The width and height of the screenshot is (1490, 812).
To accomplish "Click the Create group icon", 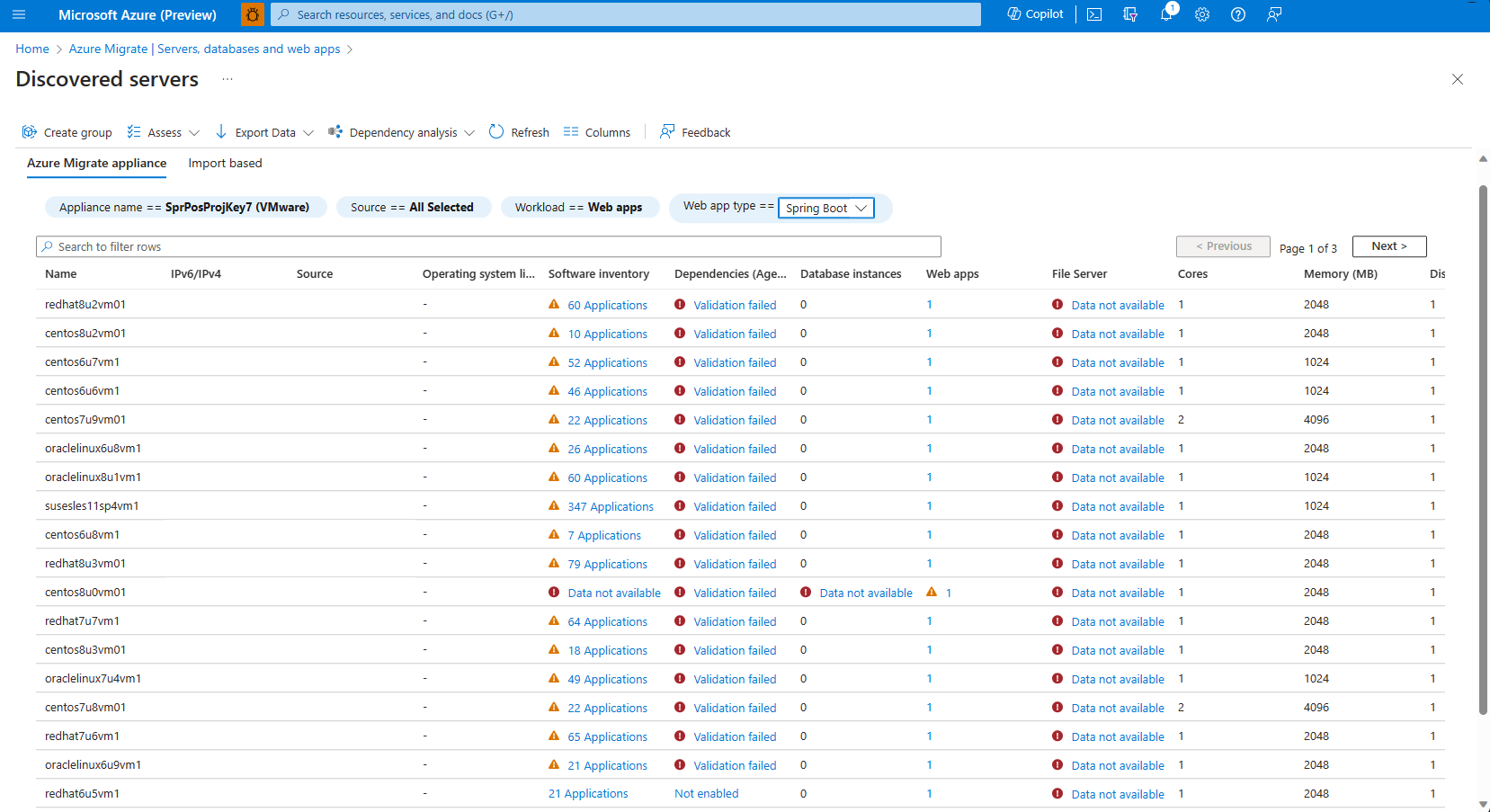I will click(30, 131).
